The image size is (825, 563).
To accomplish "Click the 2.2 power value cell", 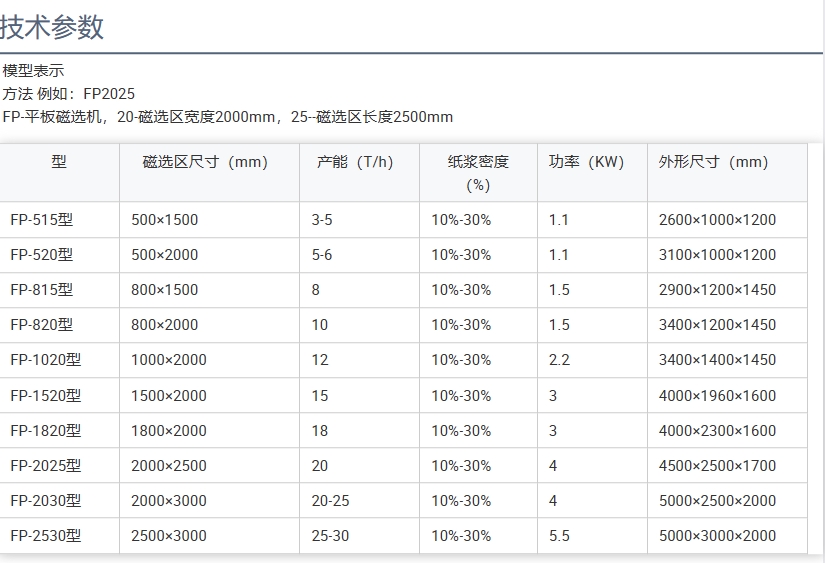I will point(559,360).
